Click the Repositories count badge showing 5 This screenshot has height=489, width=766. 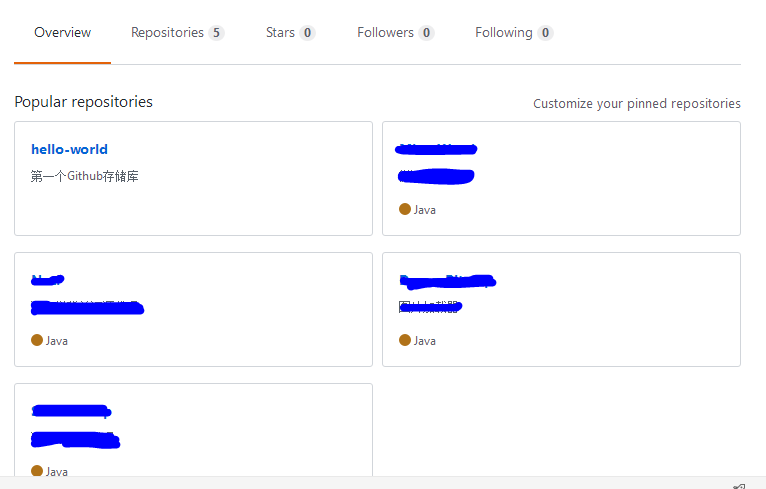coord(216,33)
